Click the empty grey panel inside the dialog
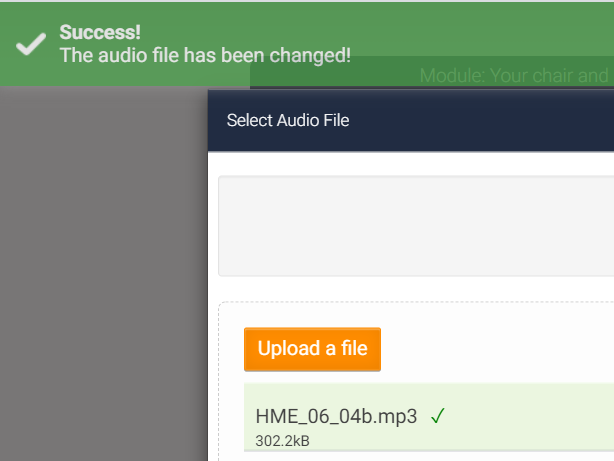The image size is (614, 461). point(415,226)
